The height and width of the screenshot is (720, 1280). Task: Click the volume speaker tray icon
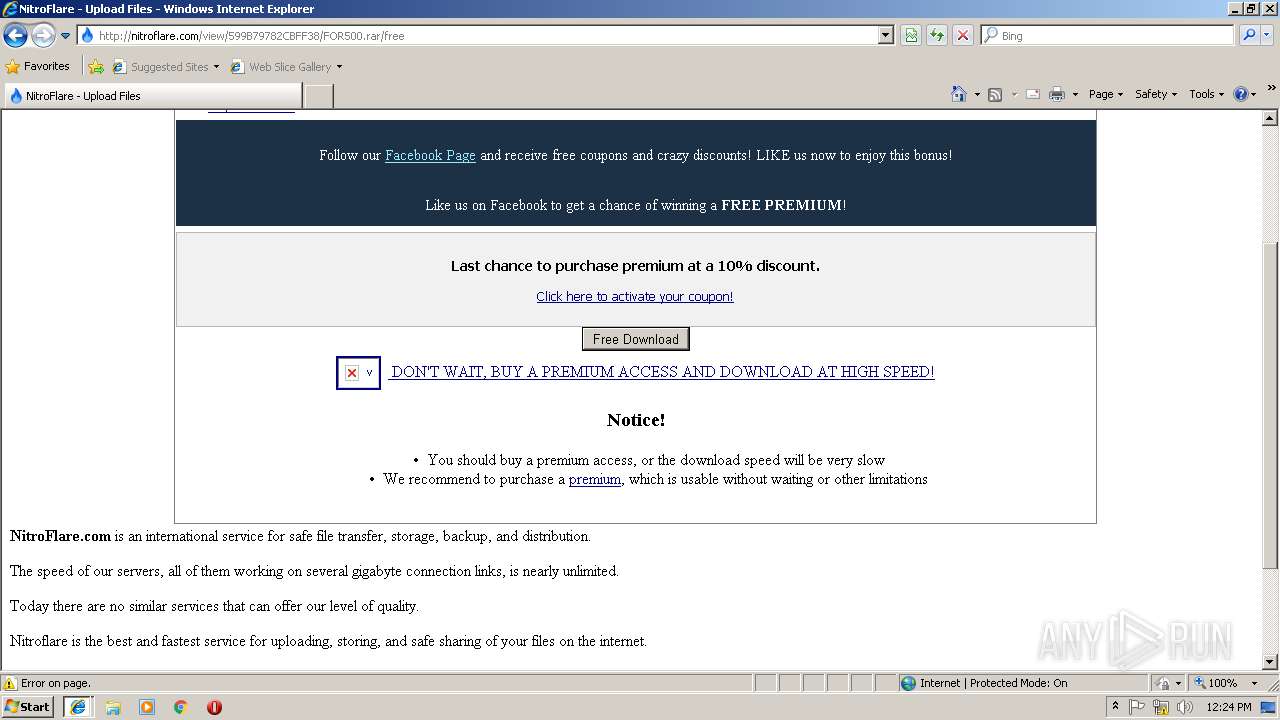(x=1185, y=707)
